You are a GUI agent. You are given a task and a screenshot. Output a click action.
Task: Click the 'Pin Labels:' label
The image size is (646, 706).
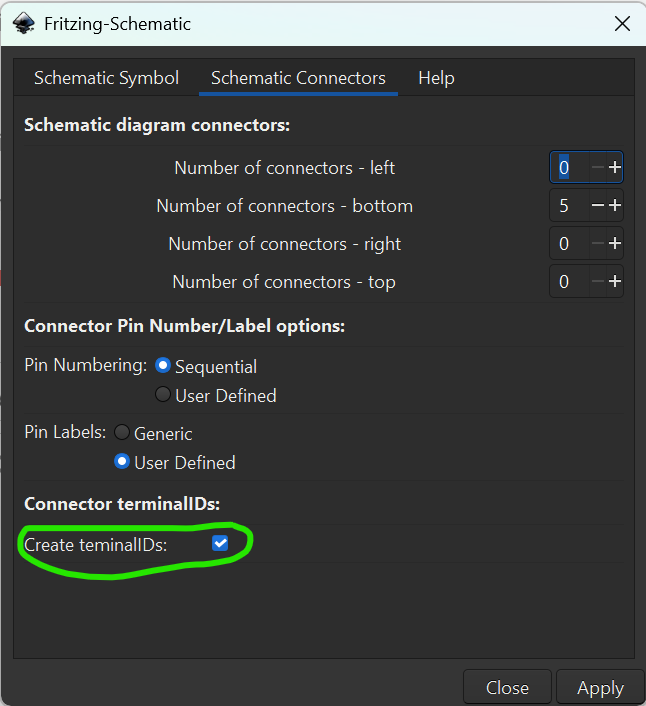[x=65, y=432]
